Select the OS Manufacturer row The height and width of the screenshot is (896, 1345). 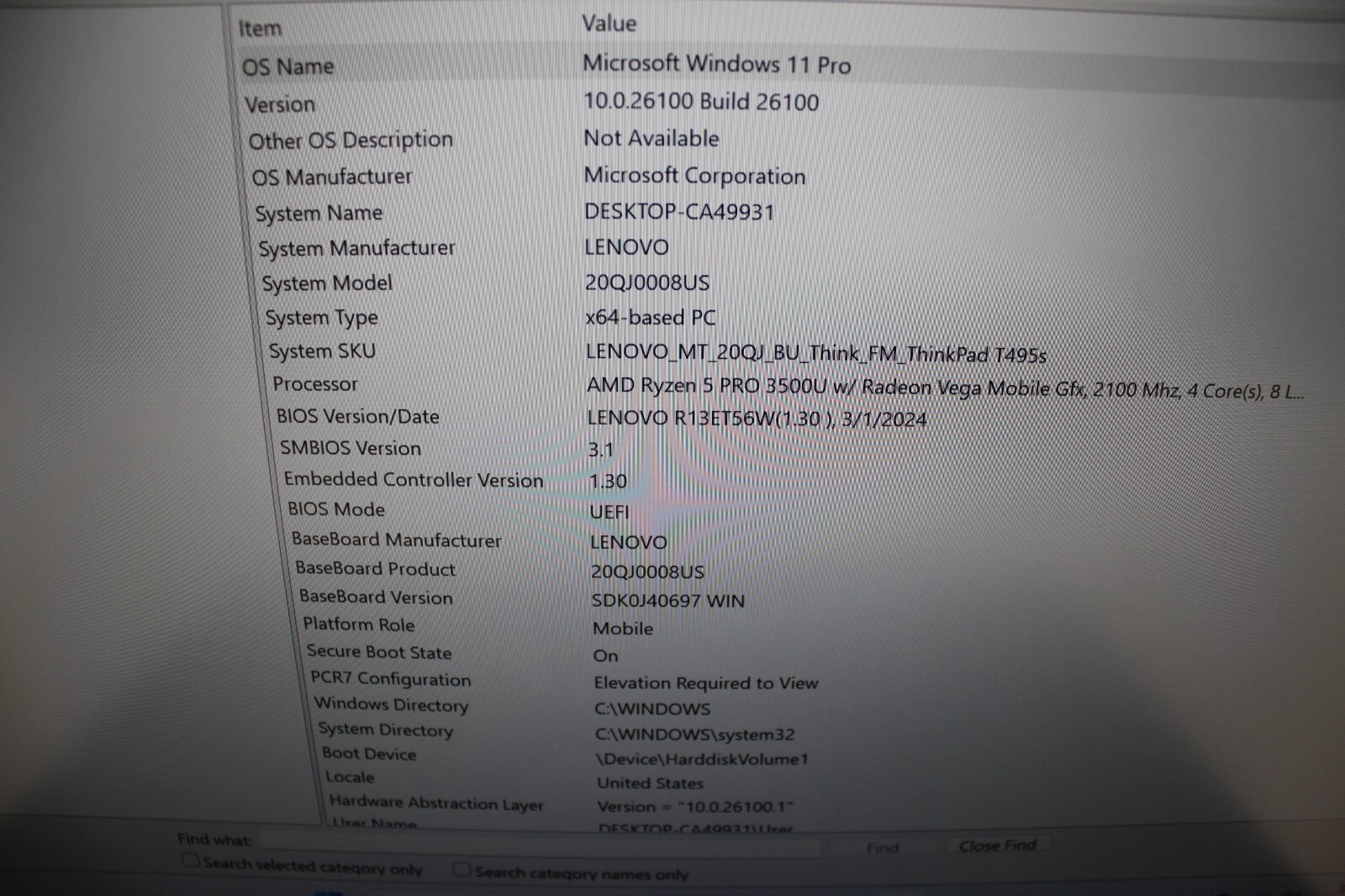click(x=332, y=177)
